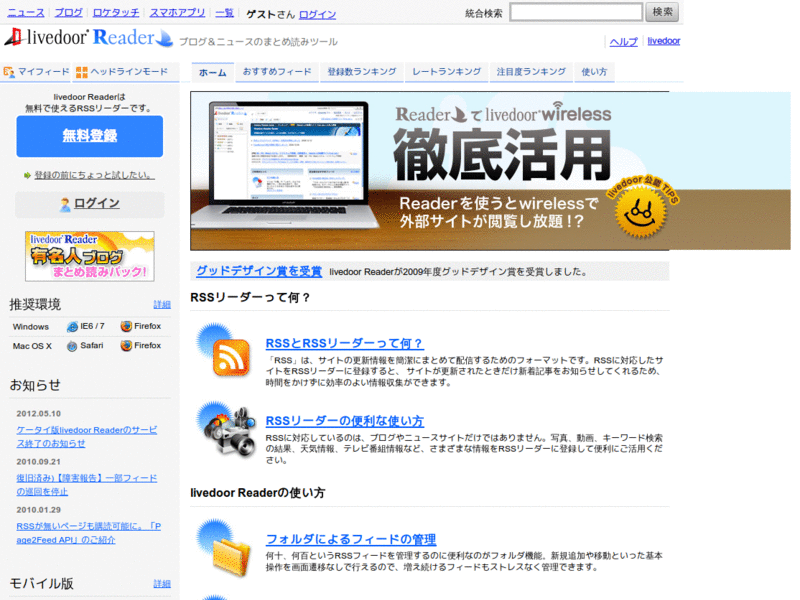Image resolution: width=800 pixels, height=600 pixels.
Task: Click the 徹底活用 wireless hero banner
Action: tap(430, 171)
